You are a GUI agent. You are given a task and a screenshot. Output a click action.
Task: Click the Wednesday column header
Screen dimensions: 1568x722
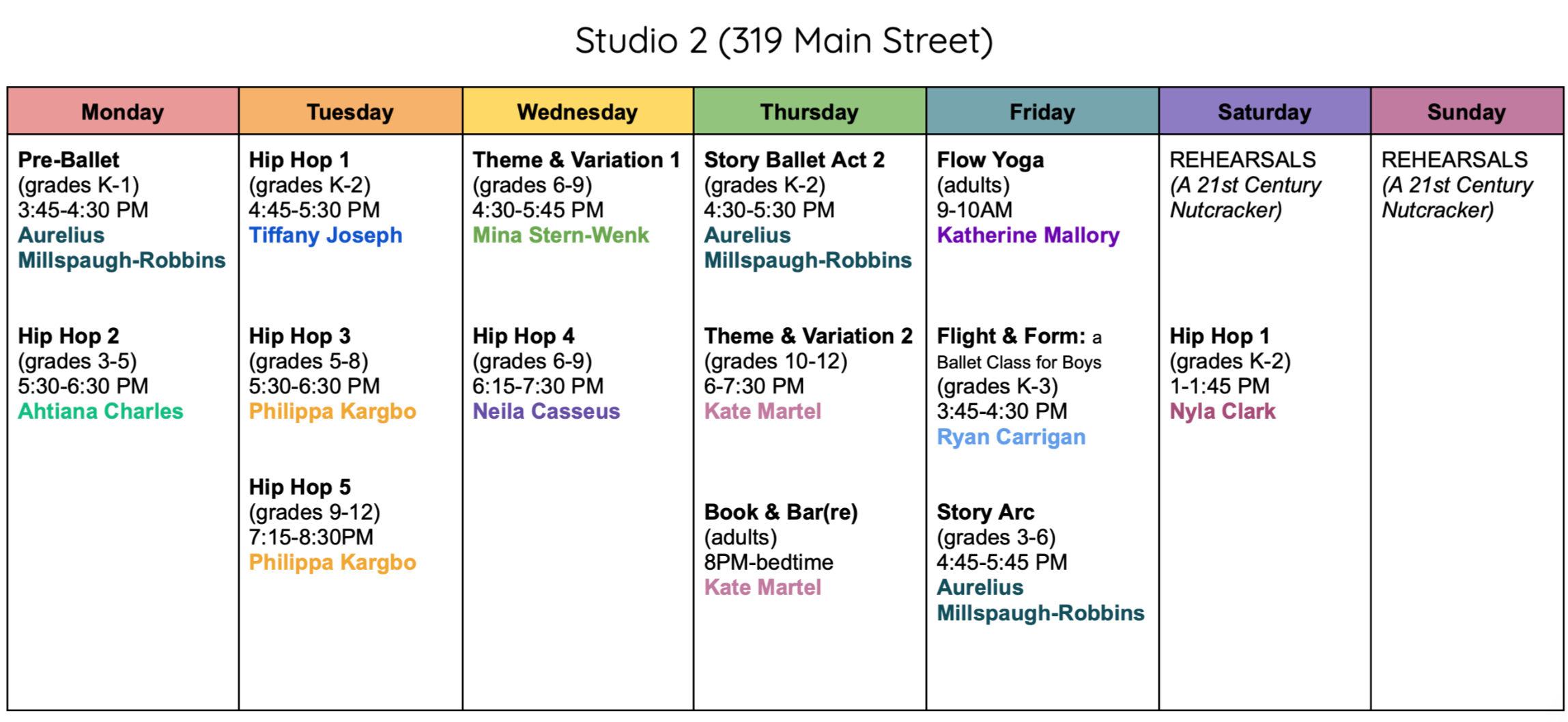pyautogui.click(x=578, y=111)
